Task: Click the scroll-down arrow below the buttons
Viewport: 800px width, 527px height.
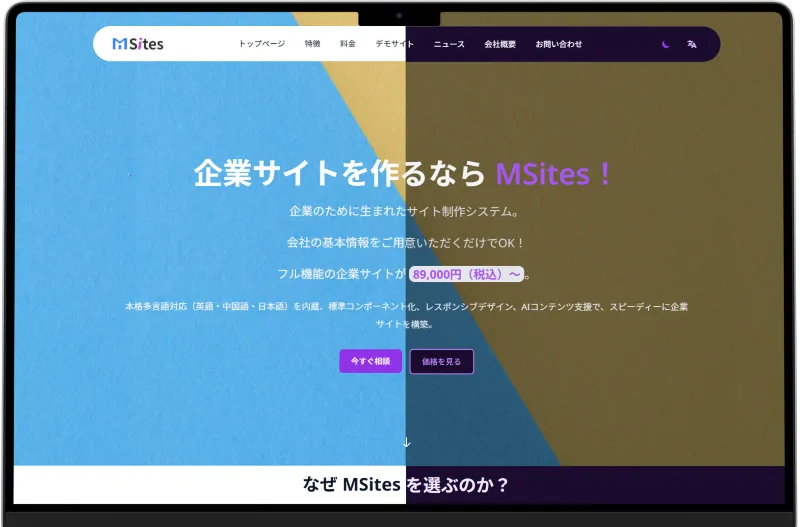Action: 406,442
